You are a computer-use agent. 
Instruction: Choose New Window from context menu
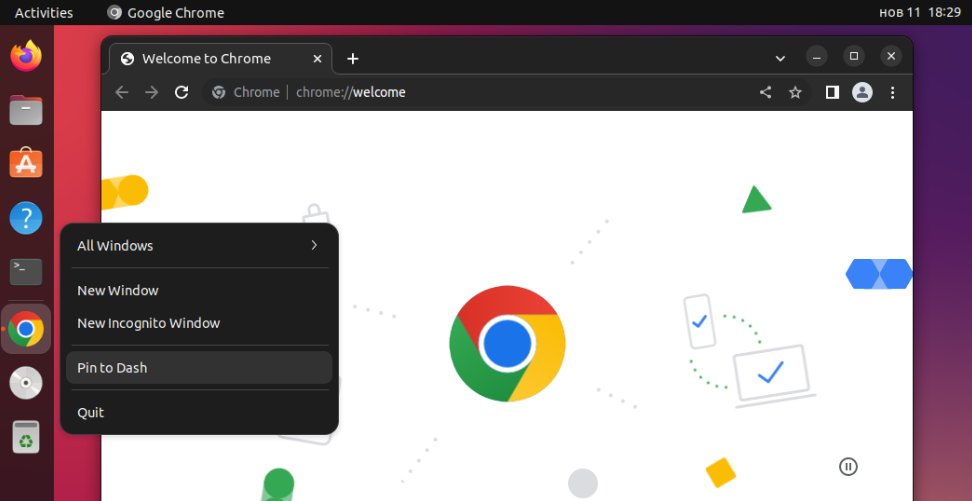click(199, 290)
